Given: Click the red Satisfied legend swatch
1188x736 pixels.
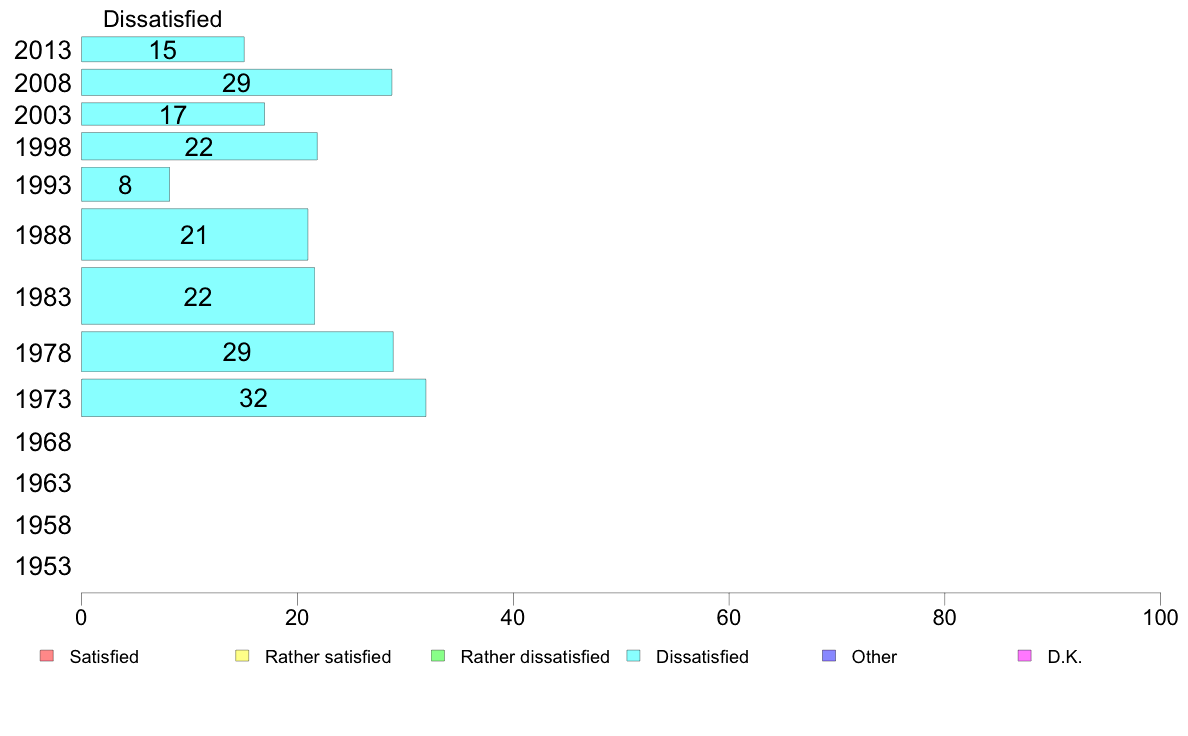Looking at the screenshot, I should (x=46, y=656).
